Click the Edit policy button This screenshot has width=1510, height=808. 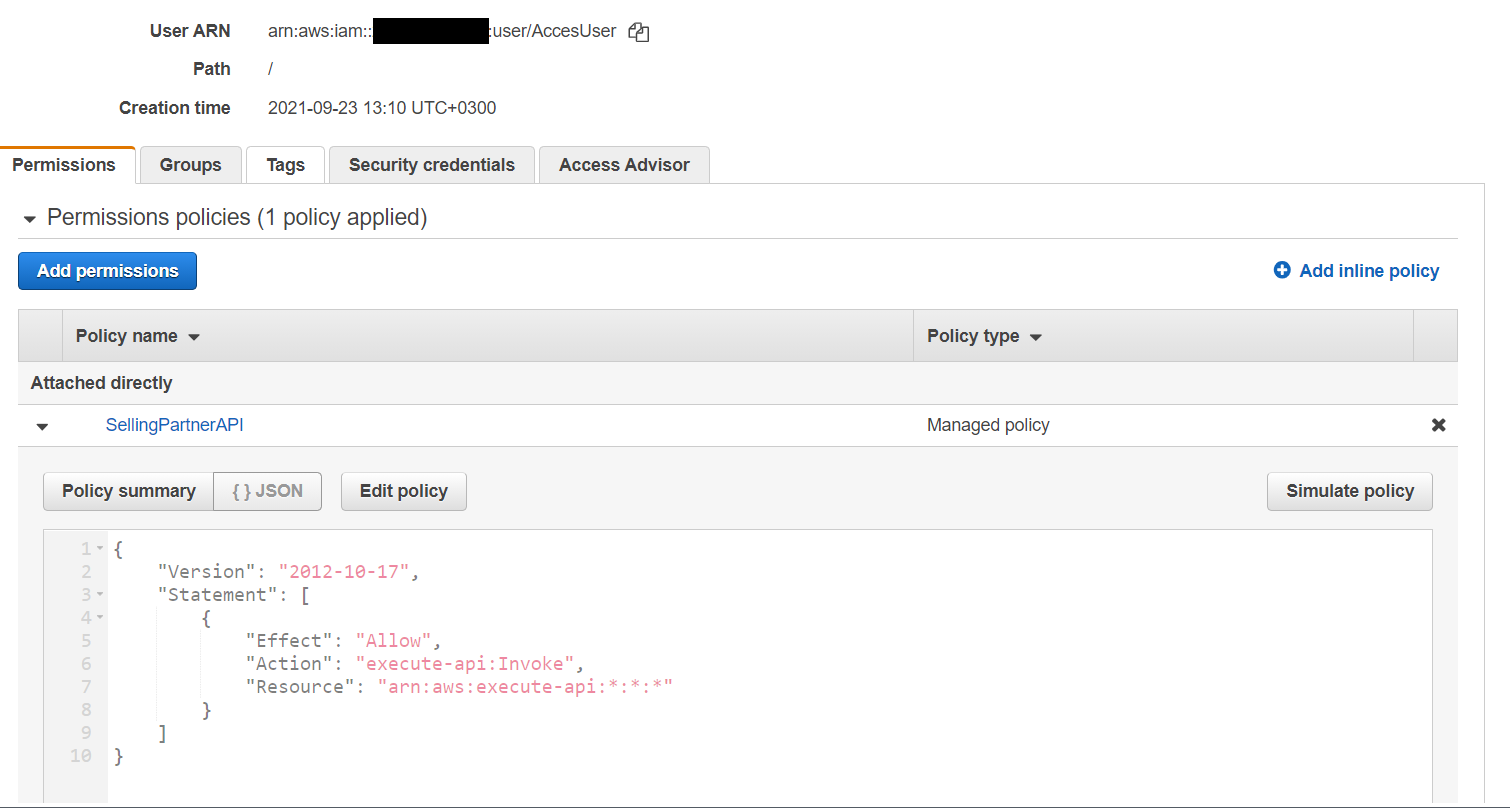click(403, 491)
